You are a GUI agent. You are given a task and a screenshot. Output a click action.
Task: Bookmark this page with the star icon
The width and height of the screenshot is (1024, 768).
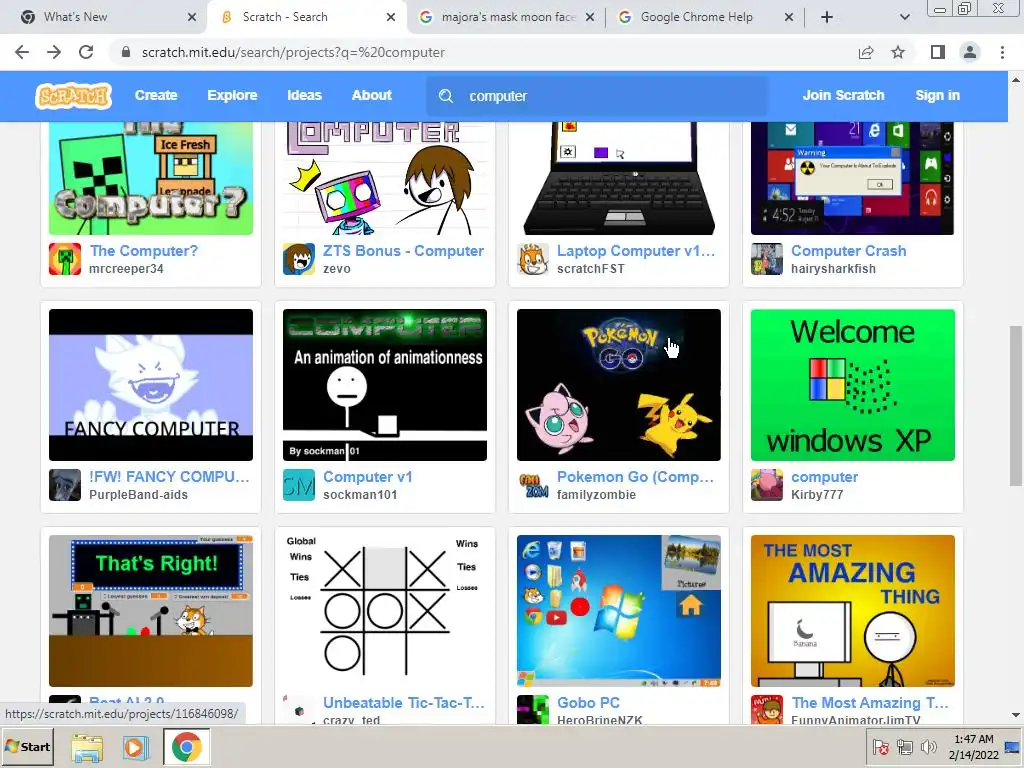898,52
